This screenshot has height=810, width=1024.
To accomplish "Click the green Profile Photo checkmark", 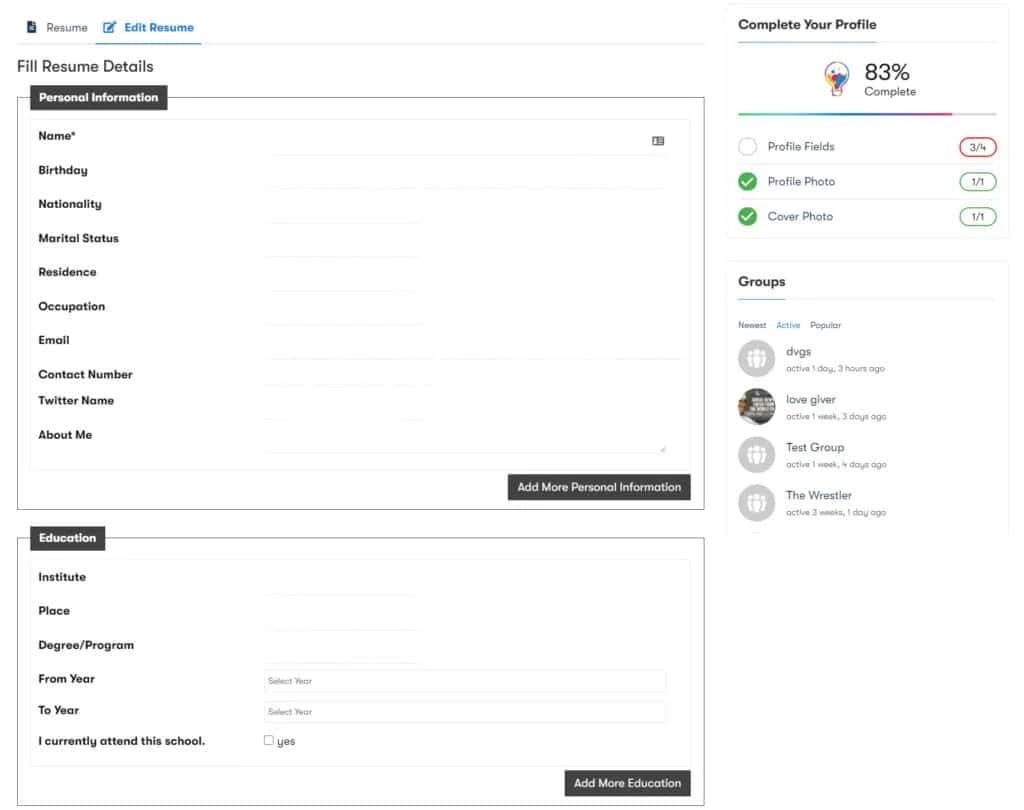I will (x=747, y=182).
